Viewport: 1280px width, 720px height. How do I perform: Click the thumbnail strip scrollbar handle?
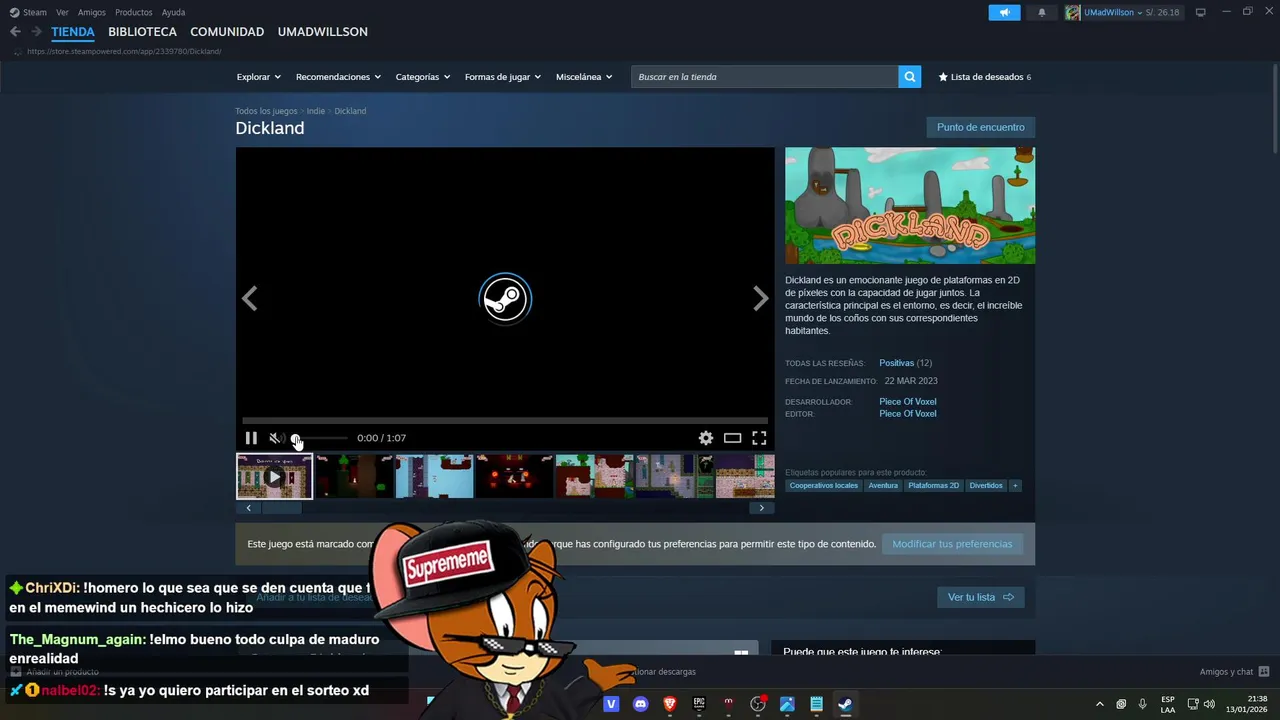click(x=281, y=508)
